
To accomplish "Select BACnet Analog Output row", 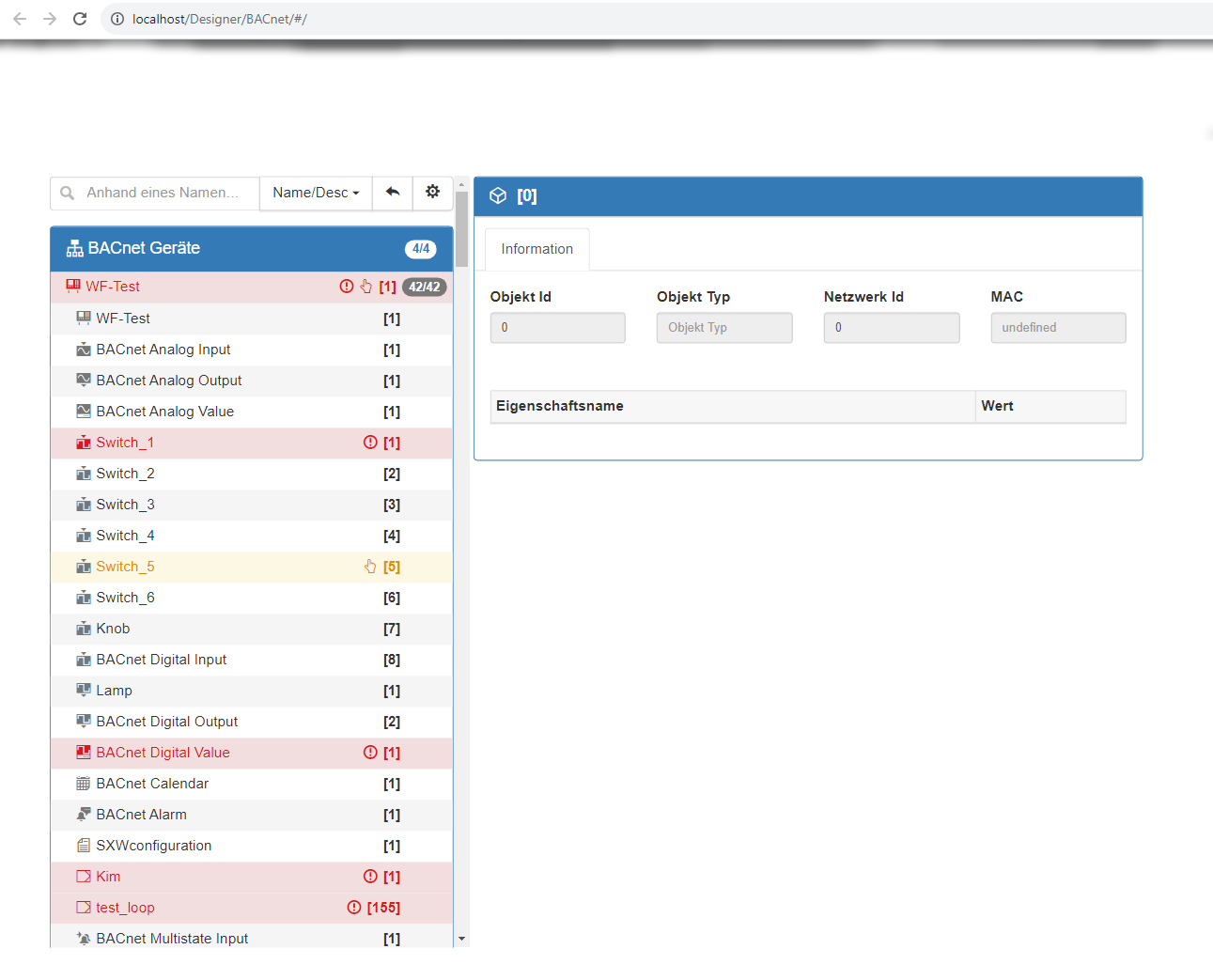I will coord(252,381).
